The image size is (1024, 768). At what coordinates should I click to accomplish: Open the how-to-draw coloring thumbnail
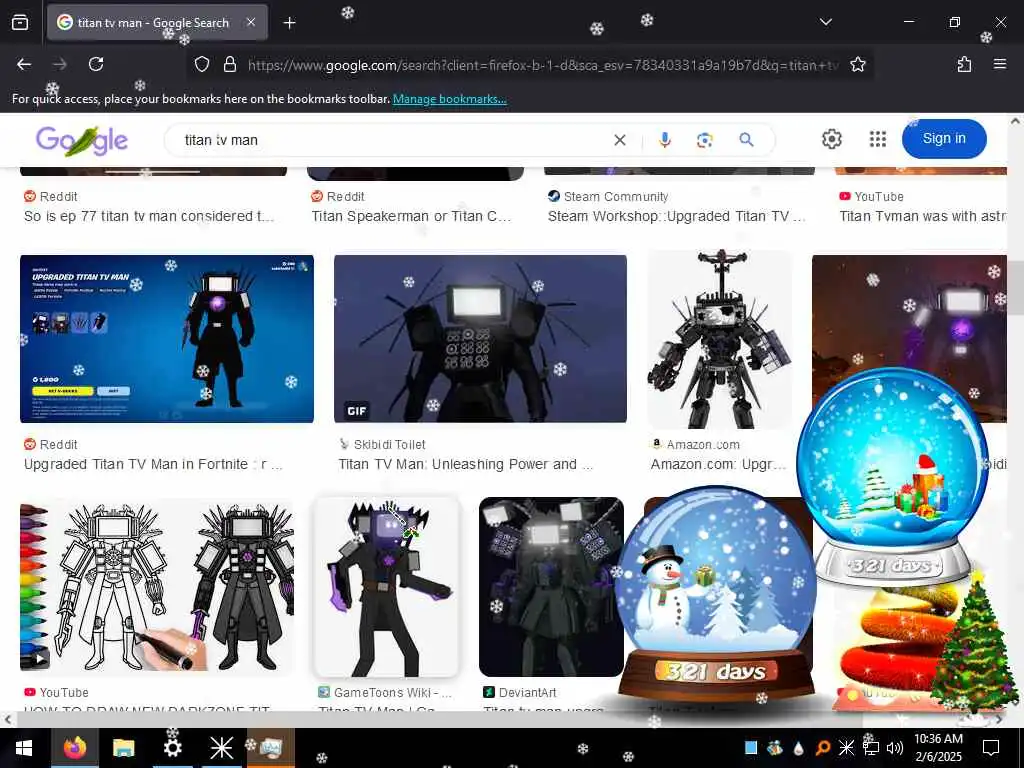(x=157, y=587)
